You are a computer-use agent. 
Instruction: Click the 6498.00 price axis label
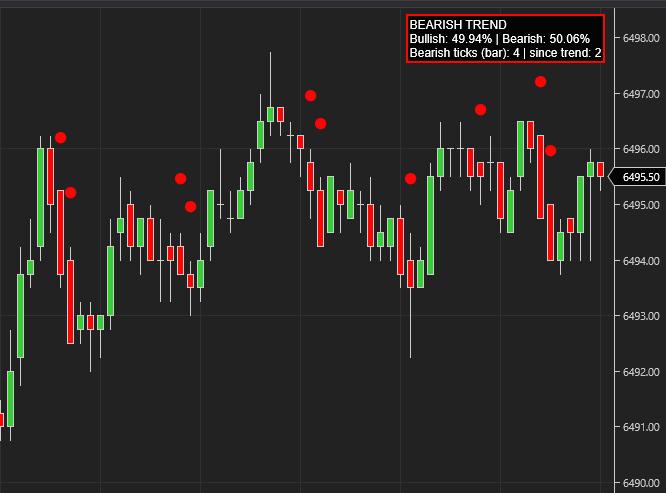641,38
